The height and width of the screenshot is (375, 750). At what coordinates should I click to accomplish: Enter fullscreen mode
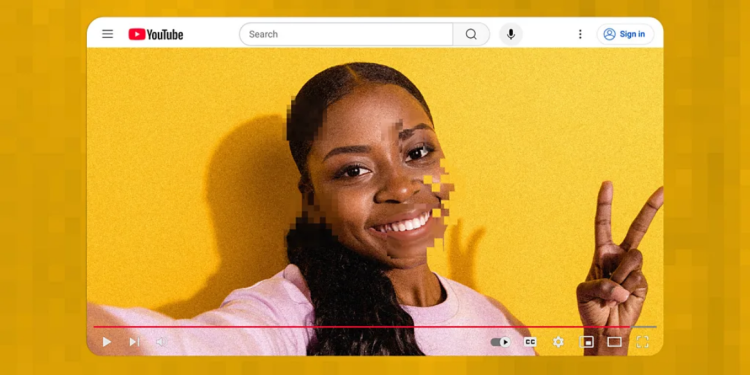pyautogui.click(x=642, y=342)
